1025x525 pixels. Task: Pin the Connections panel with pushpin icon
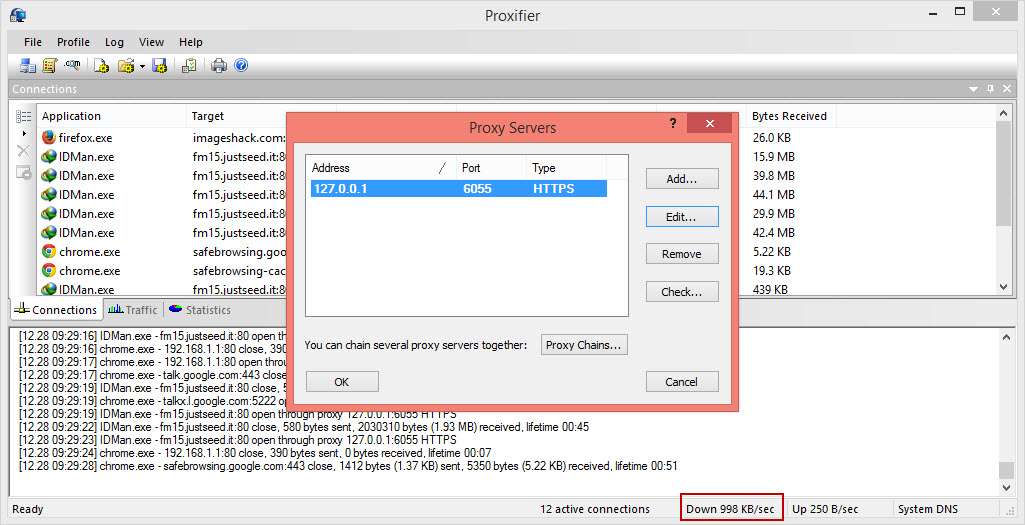click(x=990, y=89)
